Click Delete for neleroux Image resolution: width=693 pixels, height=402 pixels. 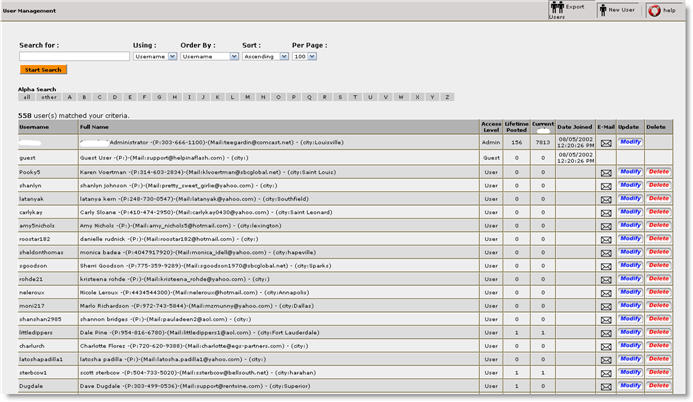coord(659,292)
